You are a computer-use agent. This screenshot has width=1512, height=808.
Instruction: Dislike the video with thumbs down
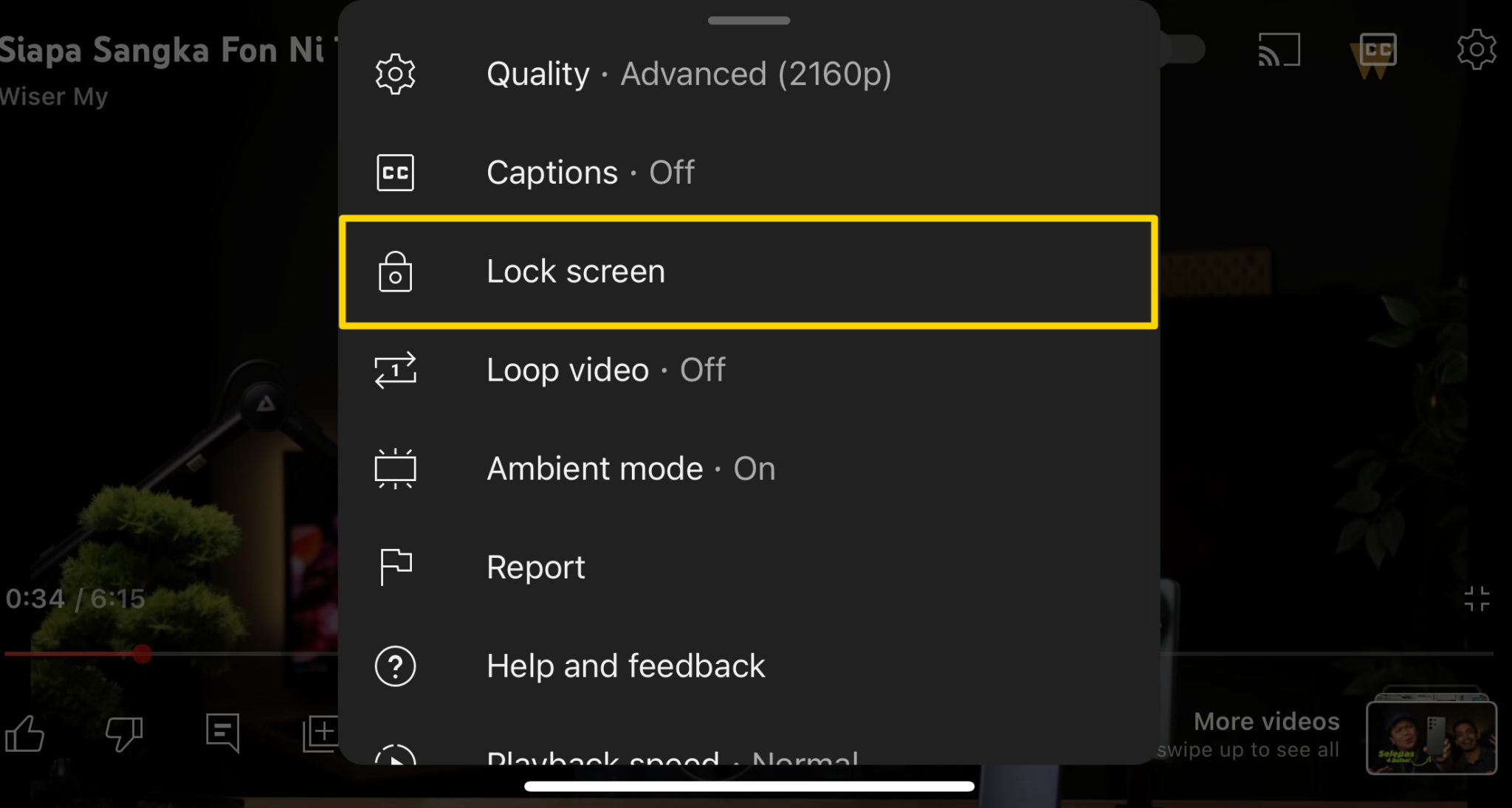(123, 733)
